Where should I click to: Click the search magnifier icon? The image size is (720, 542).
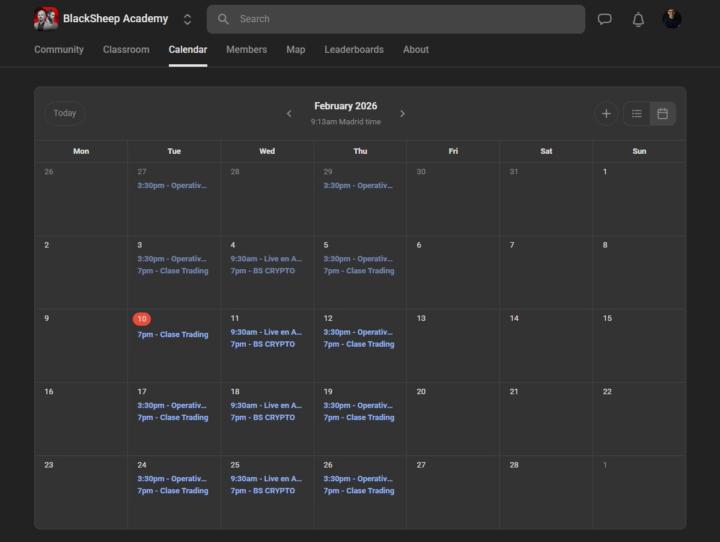point(223,19)
